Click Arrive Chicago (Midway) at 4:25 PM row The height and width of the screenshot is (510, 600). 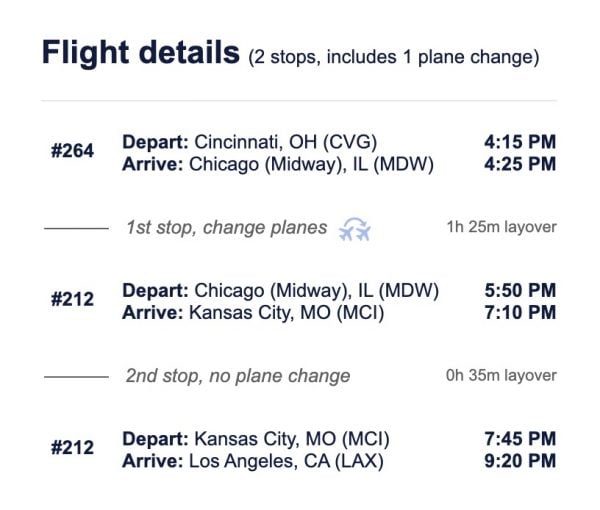[x=278, y=163]
